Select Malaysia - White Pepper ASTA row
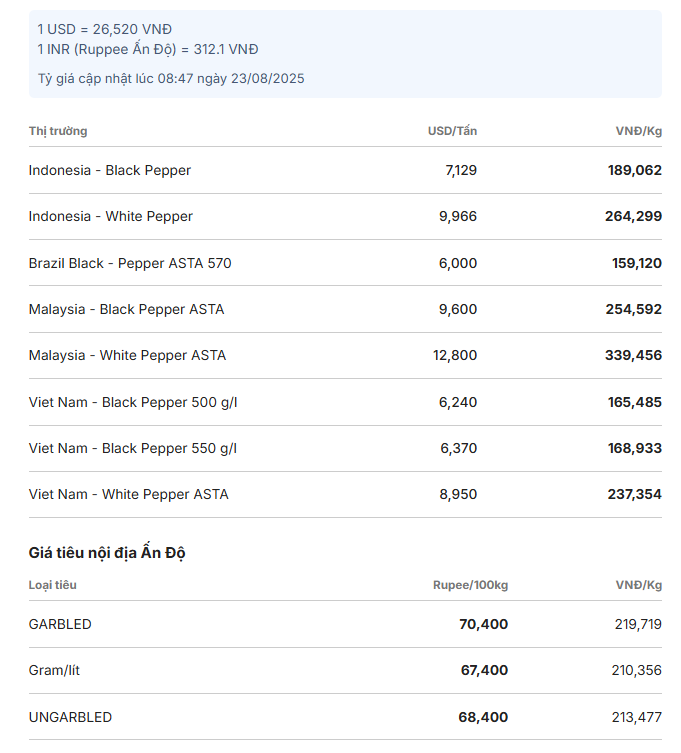Screen dimensions: 681x753 pos(345,355)
